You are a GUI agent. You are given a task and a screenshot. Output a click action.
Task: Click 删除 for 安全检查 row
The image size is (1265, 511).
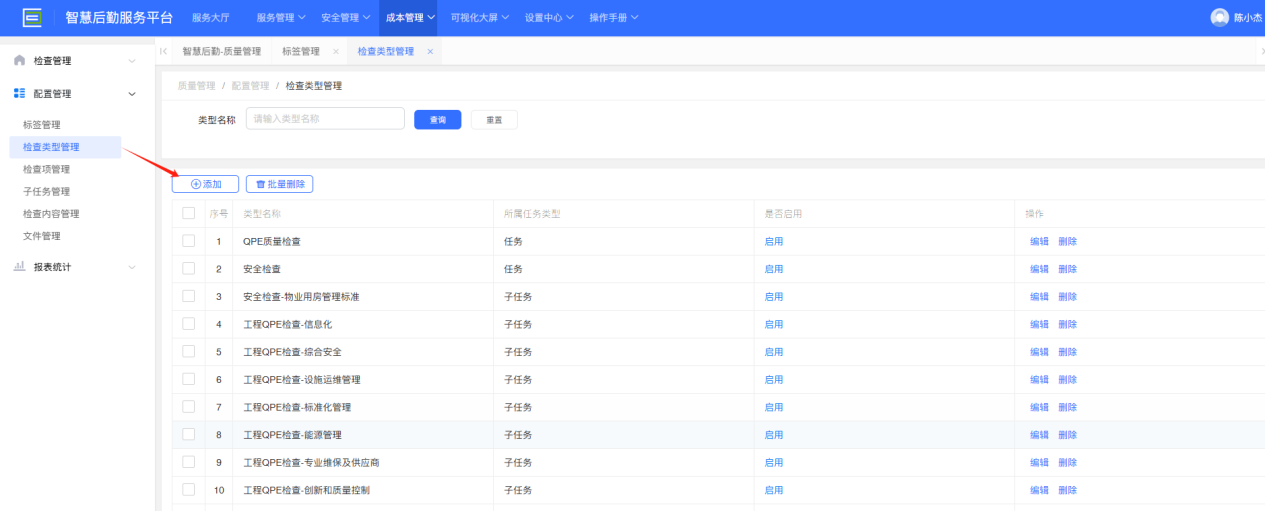pyautogui.click(x=1068, y=269)
